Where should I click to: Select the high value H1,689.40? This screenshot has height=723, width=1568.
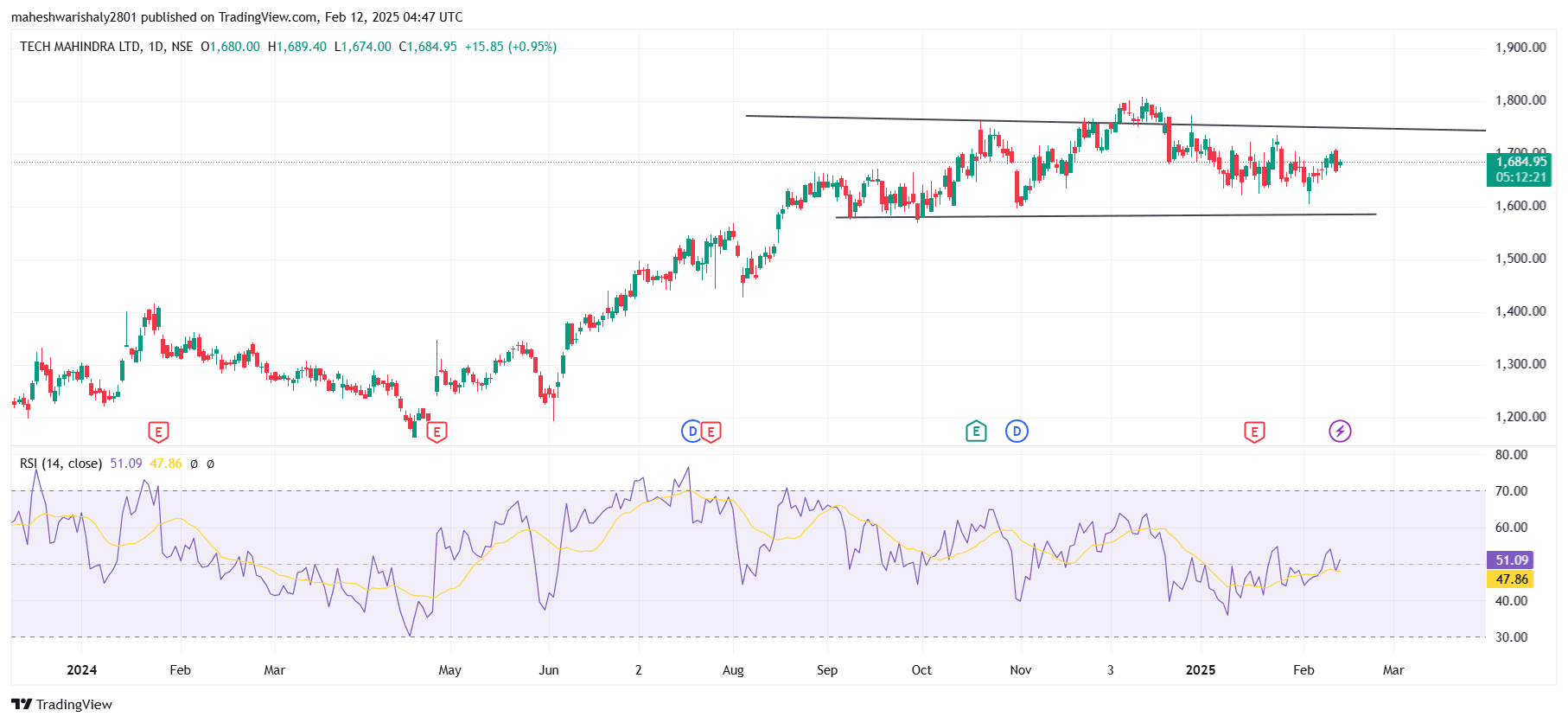coord(297,47)
